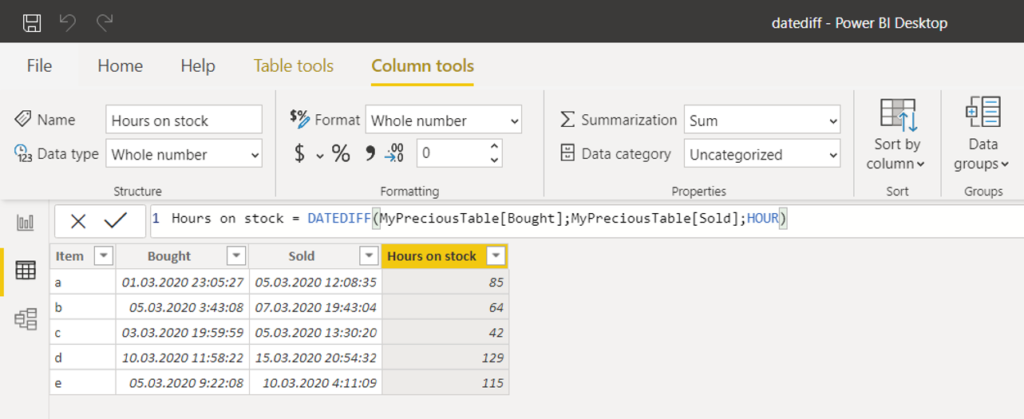Cancel the formula edit with X
The width and height of the screenshot is (1024, 419).
(78, 221)
